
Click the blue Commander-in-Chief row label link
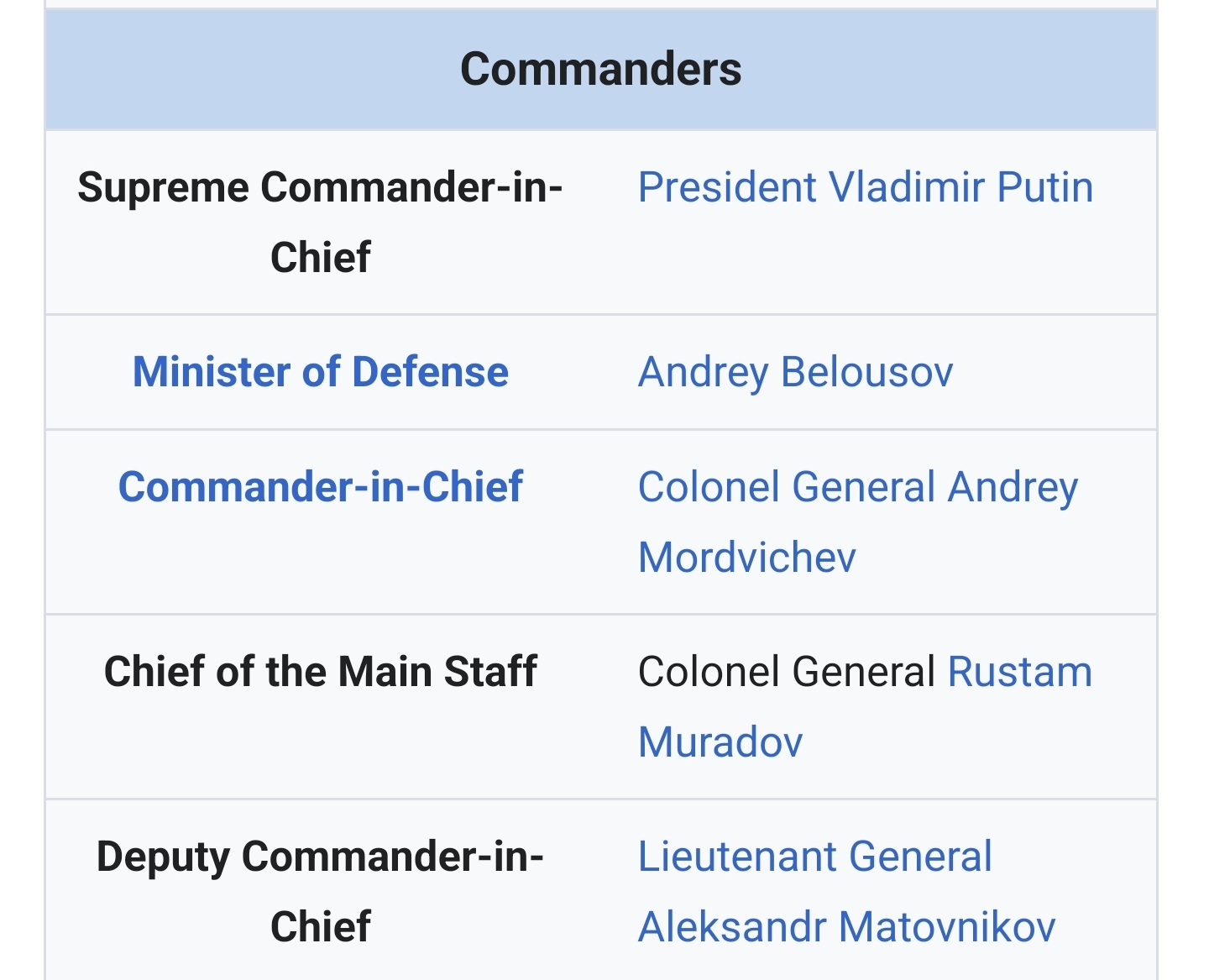[320, 487]
